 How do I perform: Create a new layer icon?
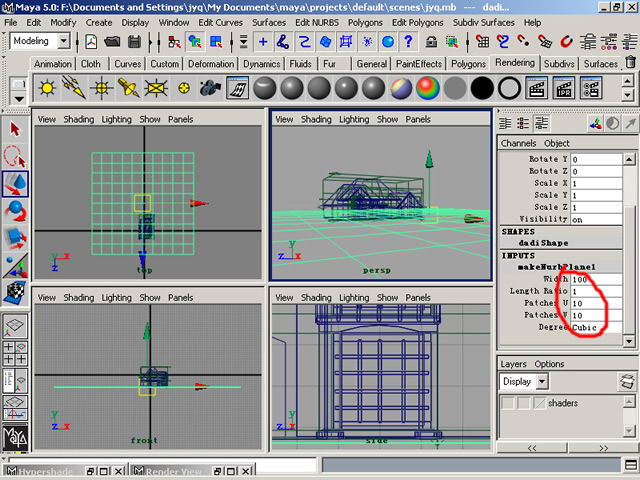click(627, 382)
